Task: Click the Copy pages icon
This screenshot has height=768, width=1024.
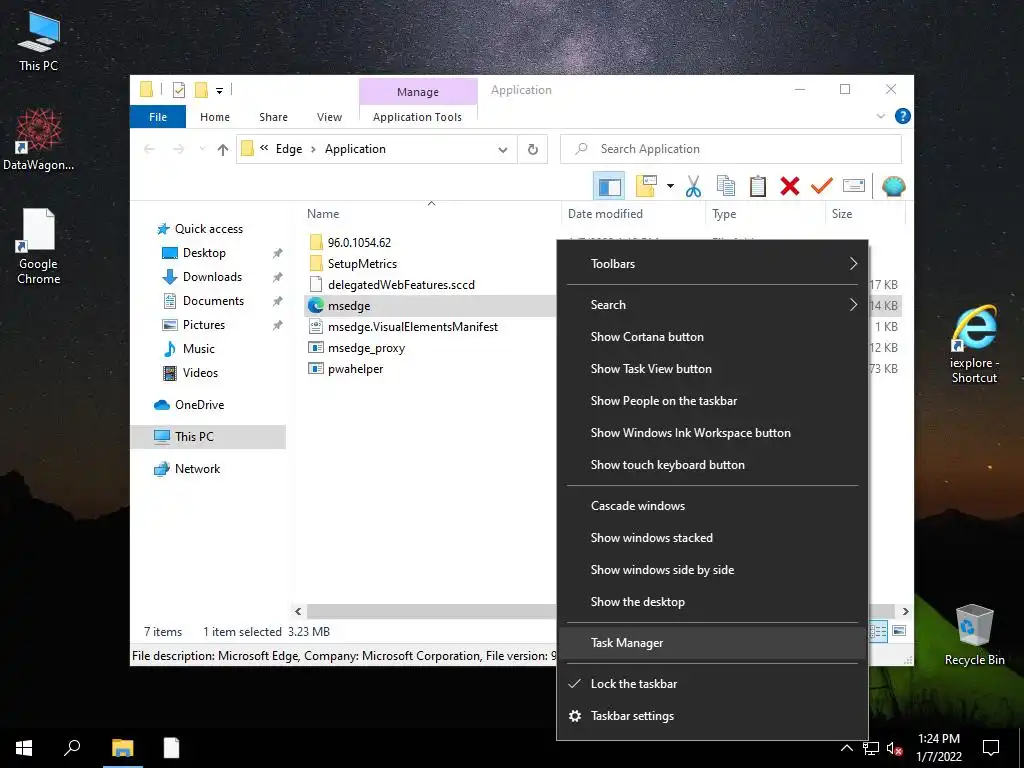Action: [x=726, y=186]
